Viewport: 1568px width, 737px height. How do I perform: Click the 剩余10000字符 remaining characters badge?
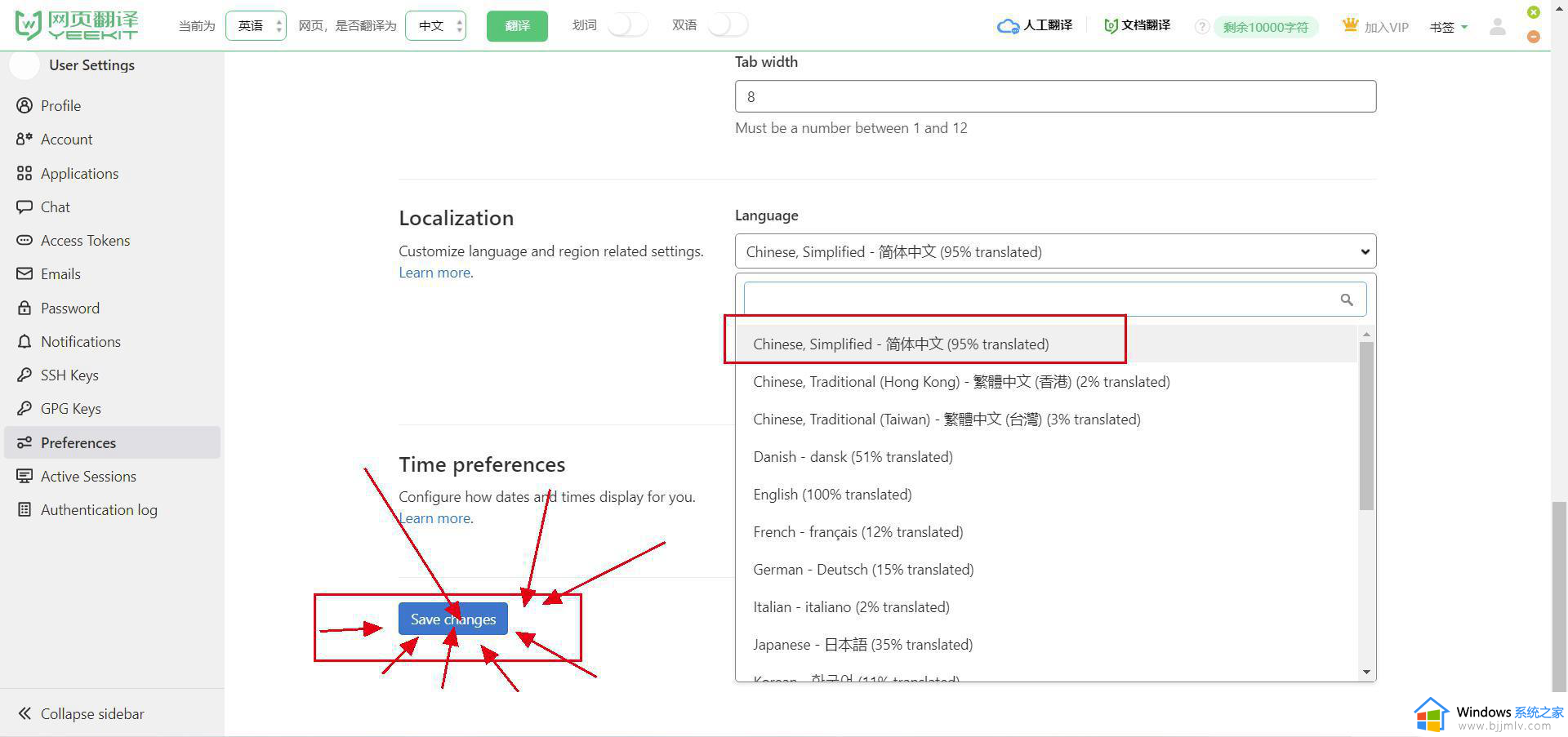coord(1266,27)
